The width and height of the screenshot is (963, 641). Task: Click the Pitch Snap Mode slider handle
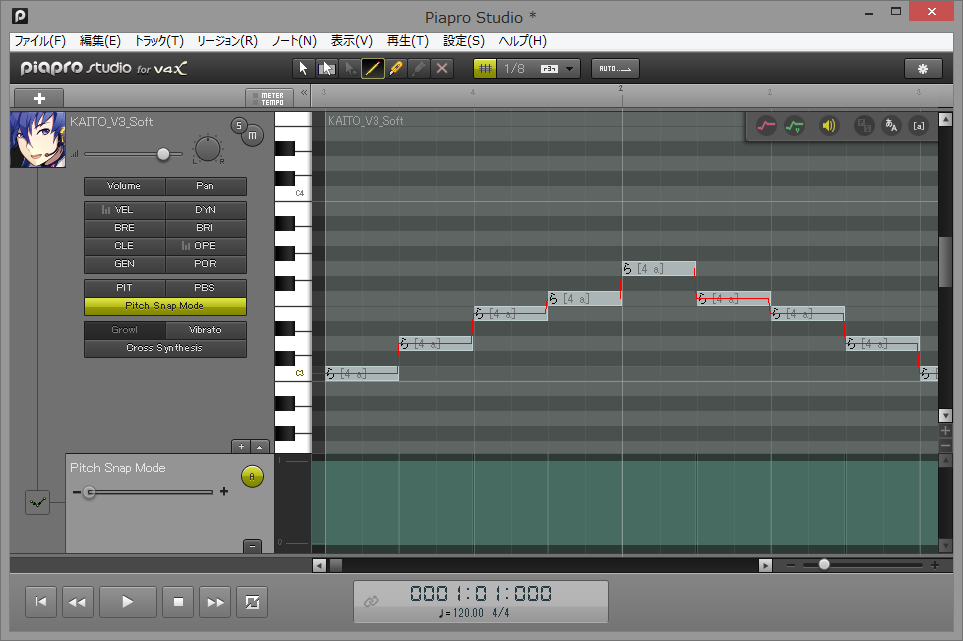click(90, 492)
